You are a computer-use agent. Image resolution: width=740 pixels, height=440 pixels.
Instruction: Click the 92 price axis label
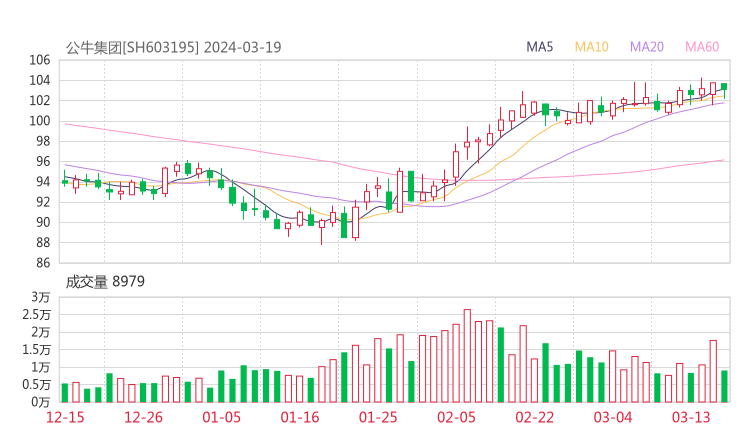click(x=43, y=202)
